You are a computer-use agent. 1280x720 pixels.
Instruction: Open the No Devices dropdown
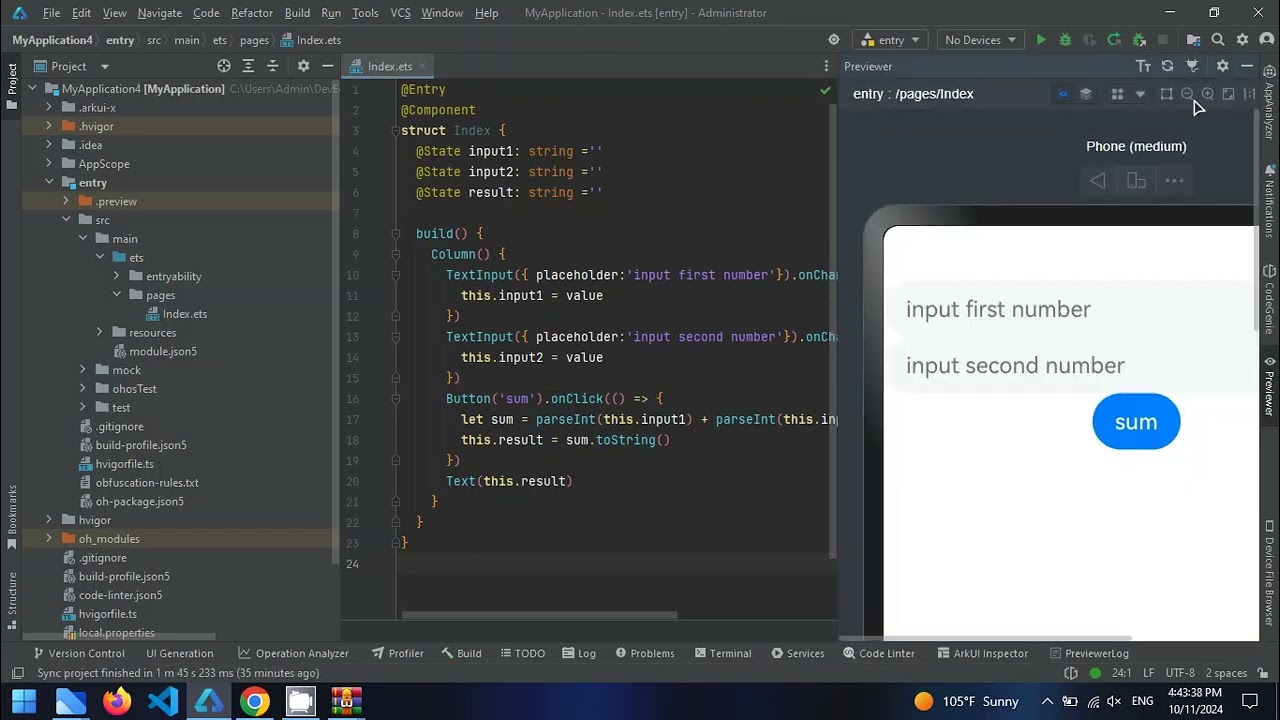tap(980, 40)
